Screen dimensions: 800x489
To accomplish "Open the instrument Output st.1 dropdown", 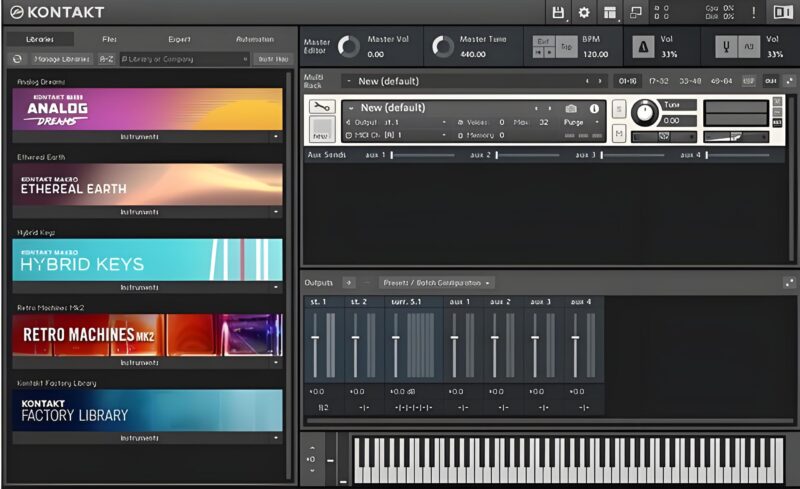I will click(x=396, y=123).
